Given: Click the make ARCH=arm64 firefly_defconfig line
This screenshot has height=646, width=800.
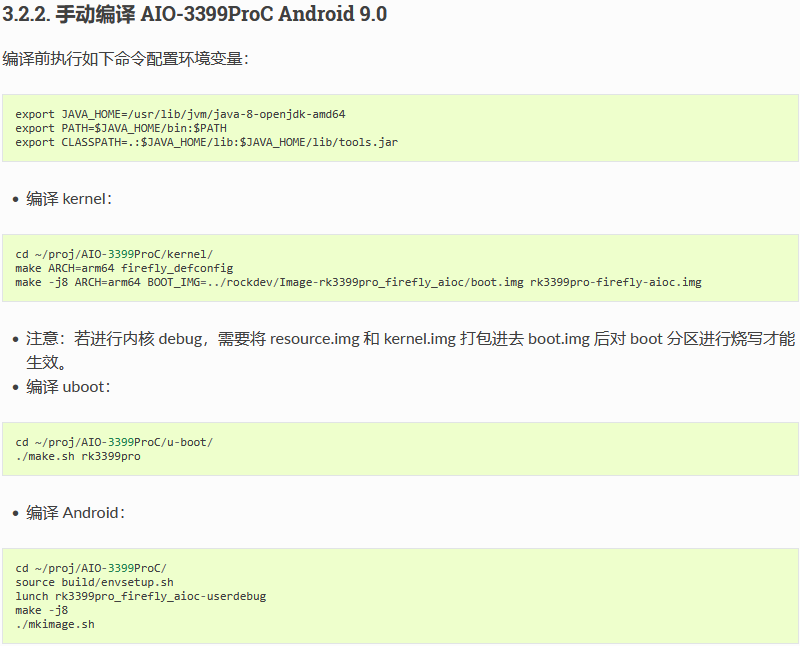Looking at the screenshot, I should 124,268.
